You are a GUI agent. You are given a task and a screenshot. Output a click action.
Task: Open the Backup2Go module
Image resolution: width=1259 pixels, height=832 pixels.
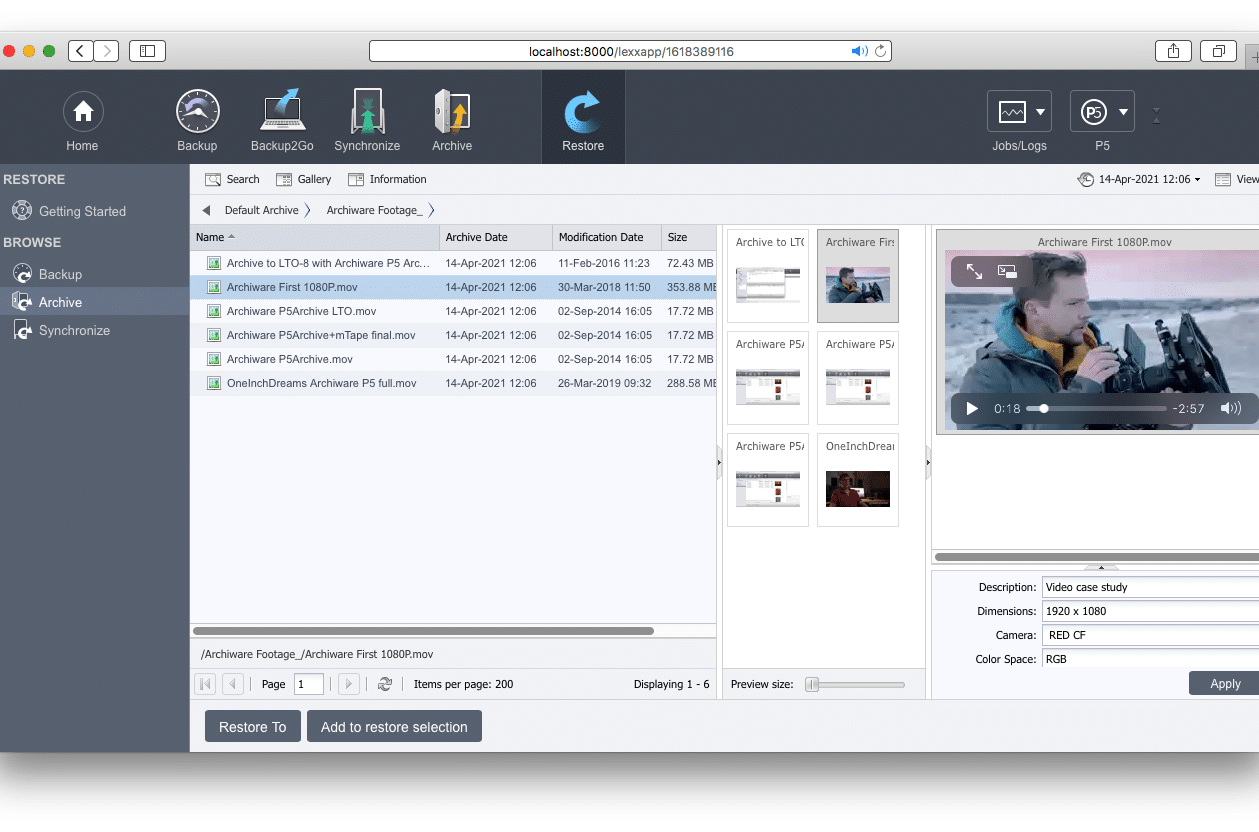click(x=282, y=117)
